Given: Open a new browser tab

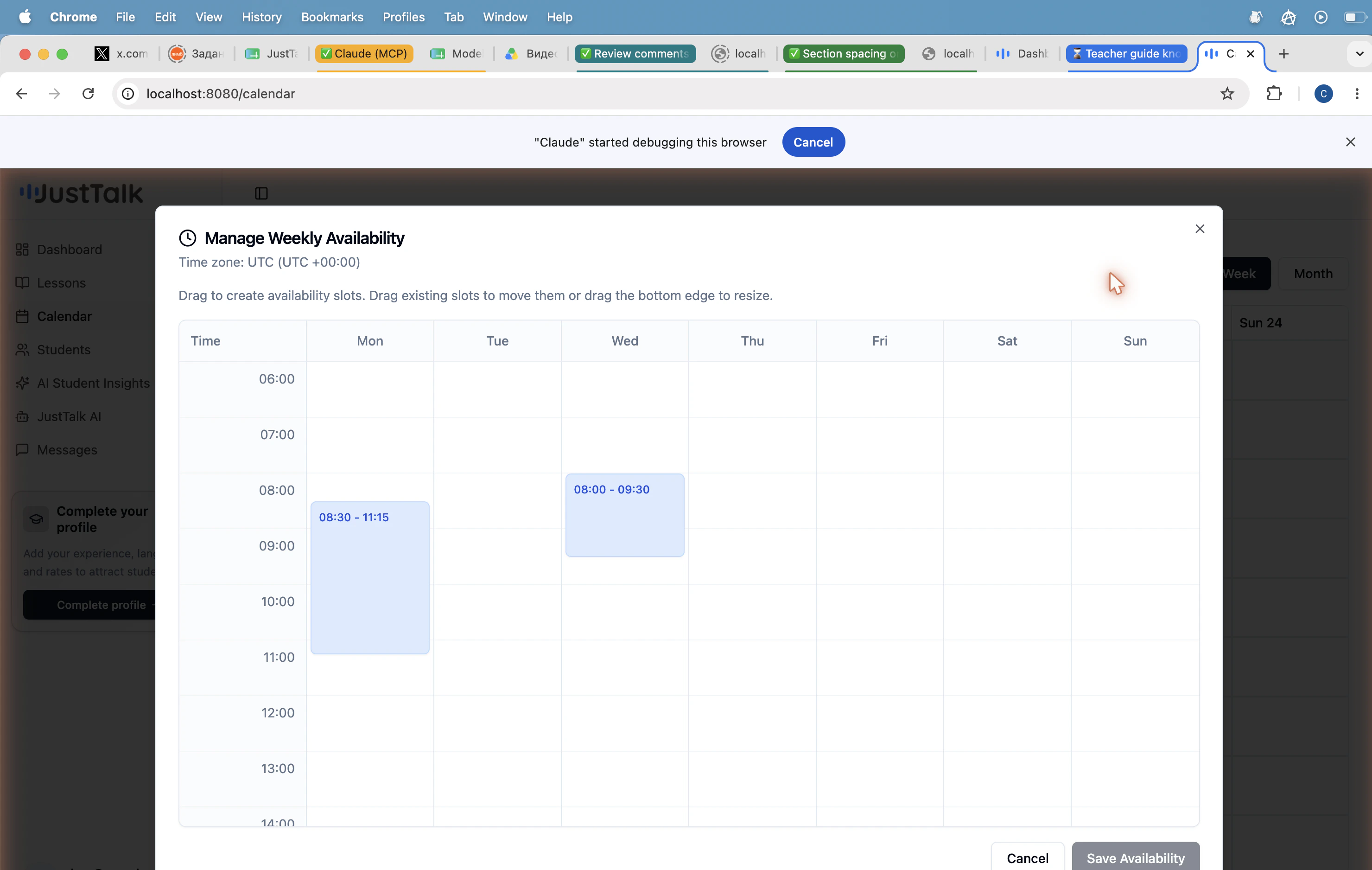Looking at the screenshot, I should 1283,54.
